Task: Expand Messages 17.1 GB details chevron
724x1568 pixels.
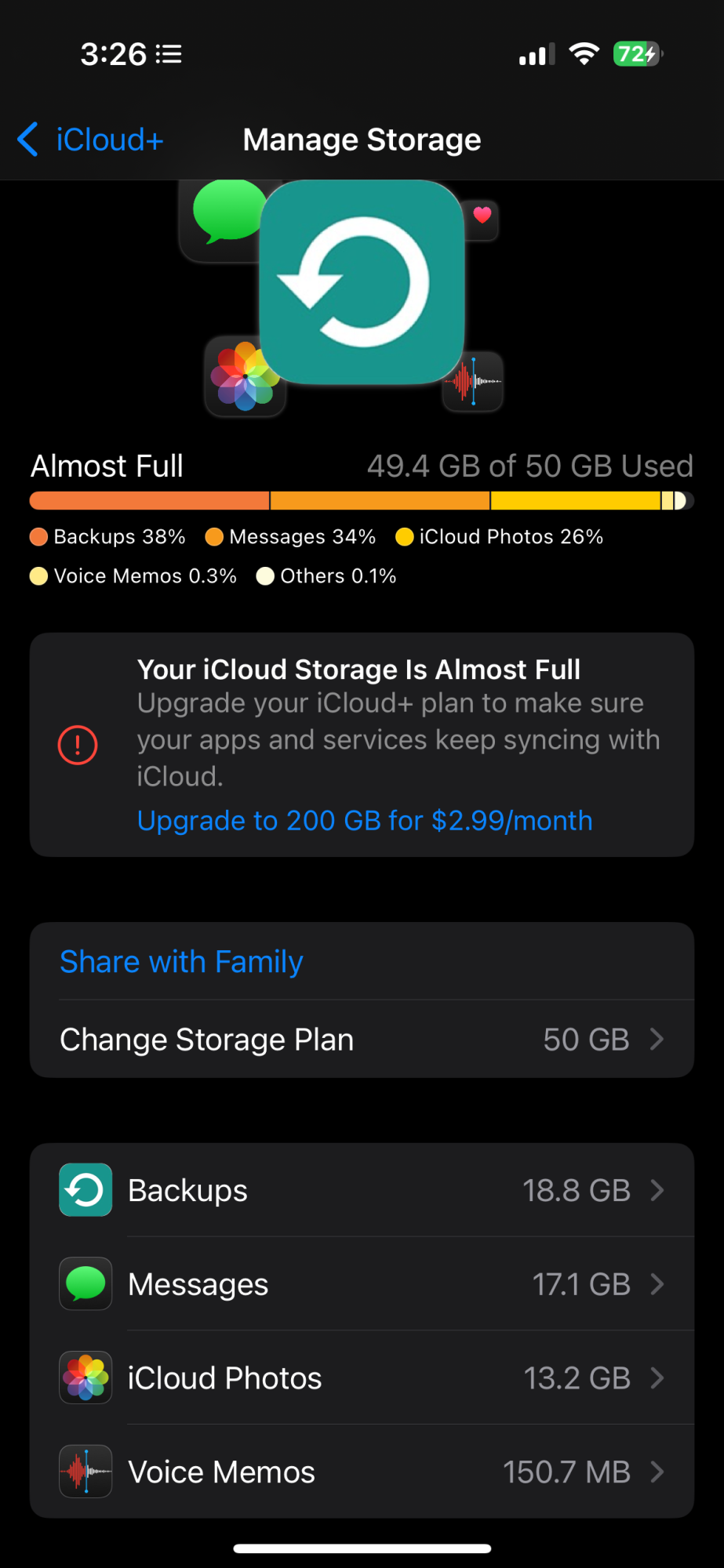Action: (657, 1284)
